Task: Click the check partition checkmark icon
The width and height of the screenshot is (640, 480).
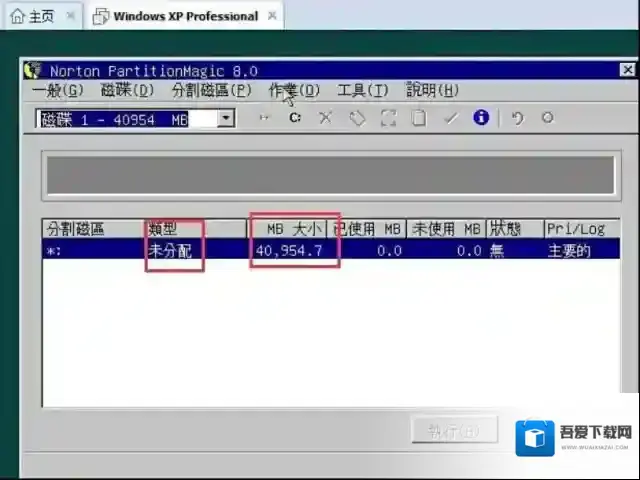Action: [x=451, y=118]
